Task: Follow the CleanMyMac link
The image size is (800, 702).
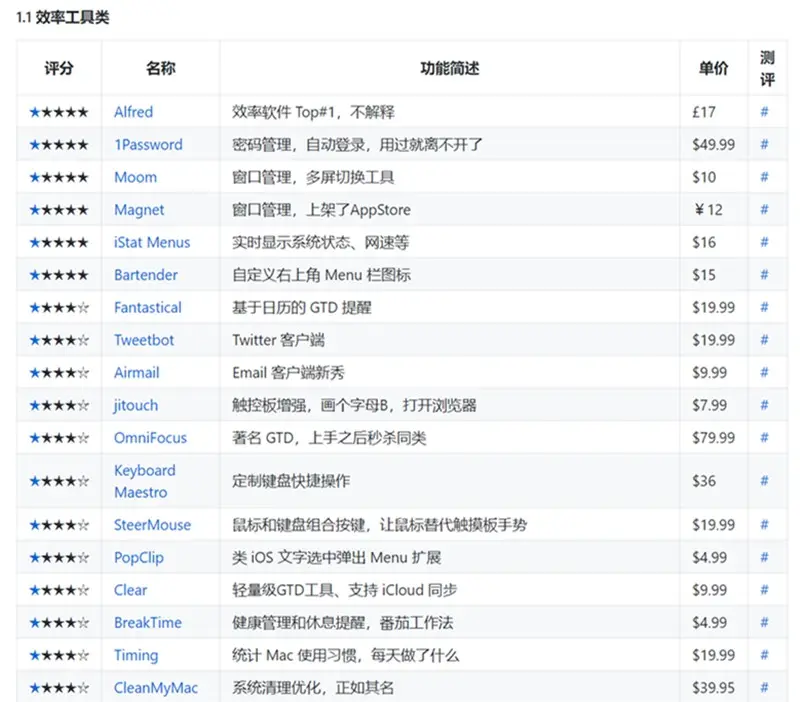Action: [x=156, y=688]
